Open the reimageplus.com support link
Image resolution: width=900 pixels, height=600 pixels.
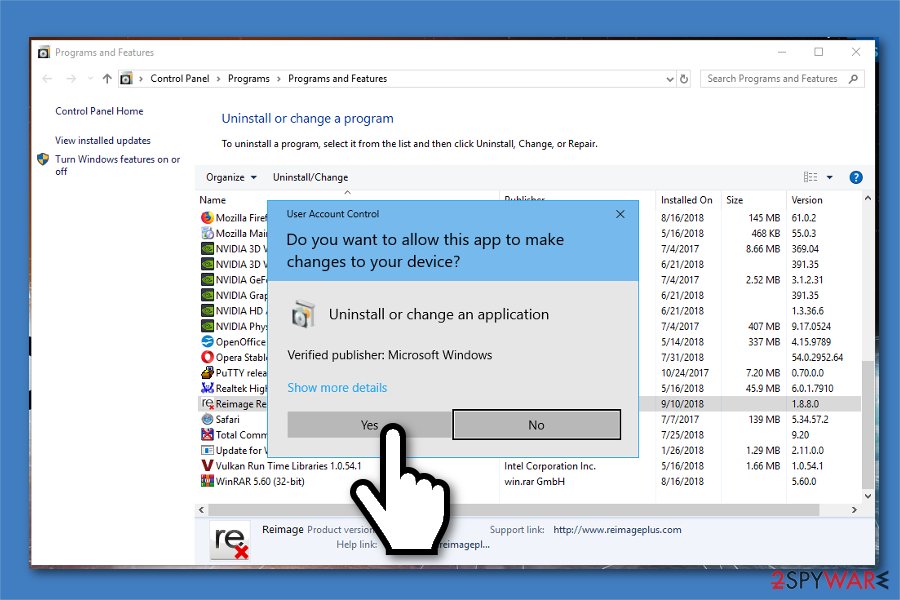pyautogui.click(x=618, y=529)
